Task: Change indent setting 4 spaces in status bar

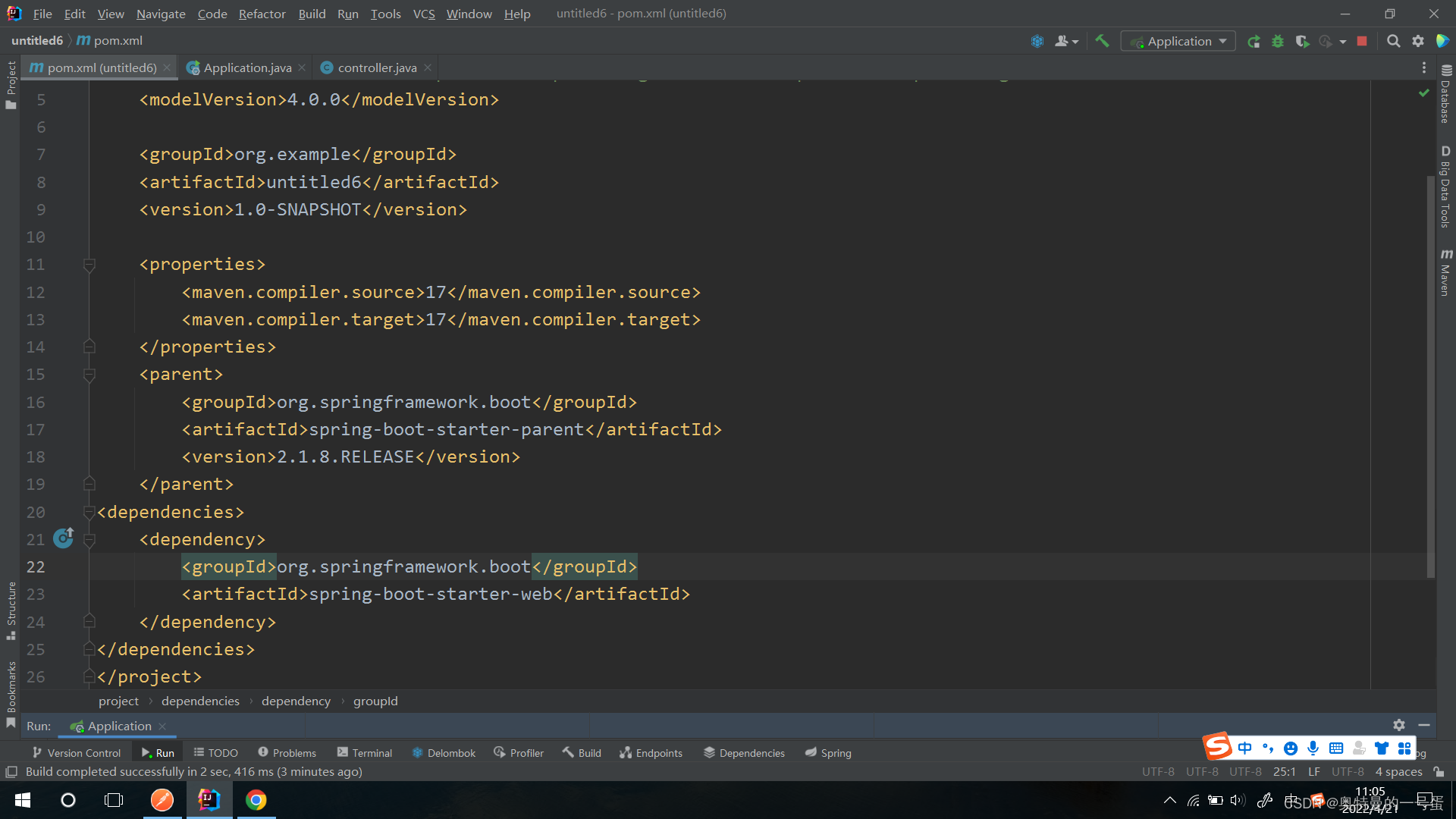Action: pos(1399,771)
